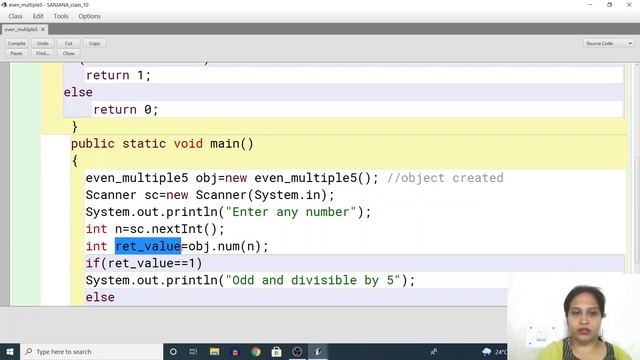Open the Windows Start menu
This screenshot has height=360, width=640.
10,351
